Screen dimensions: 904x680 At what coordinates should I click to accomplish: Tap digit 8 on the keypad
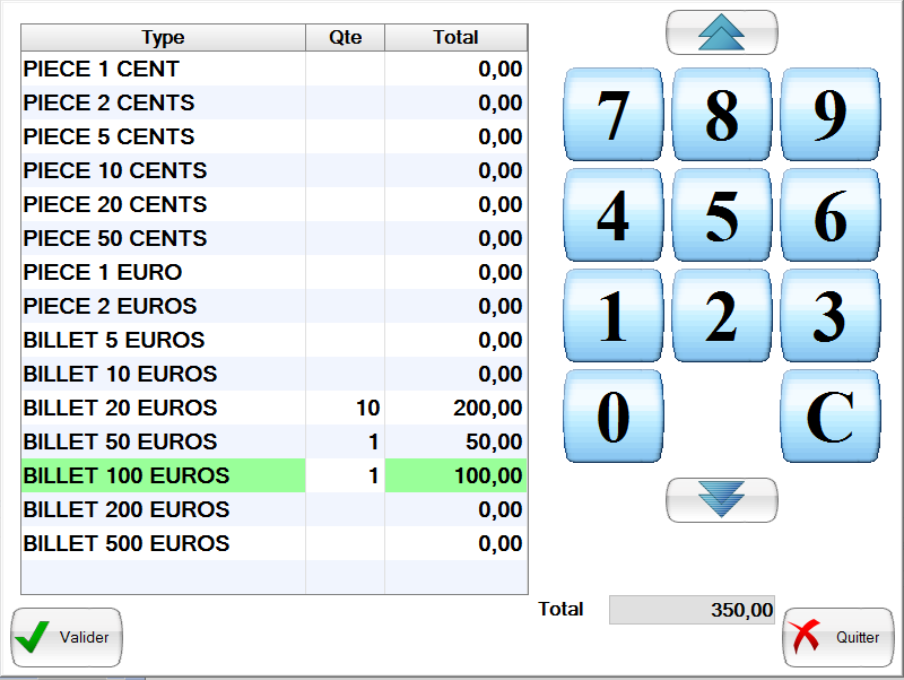click(x=721, y=115)
